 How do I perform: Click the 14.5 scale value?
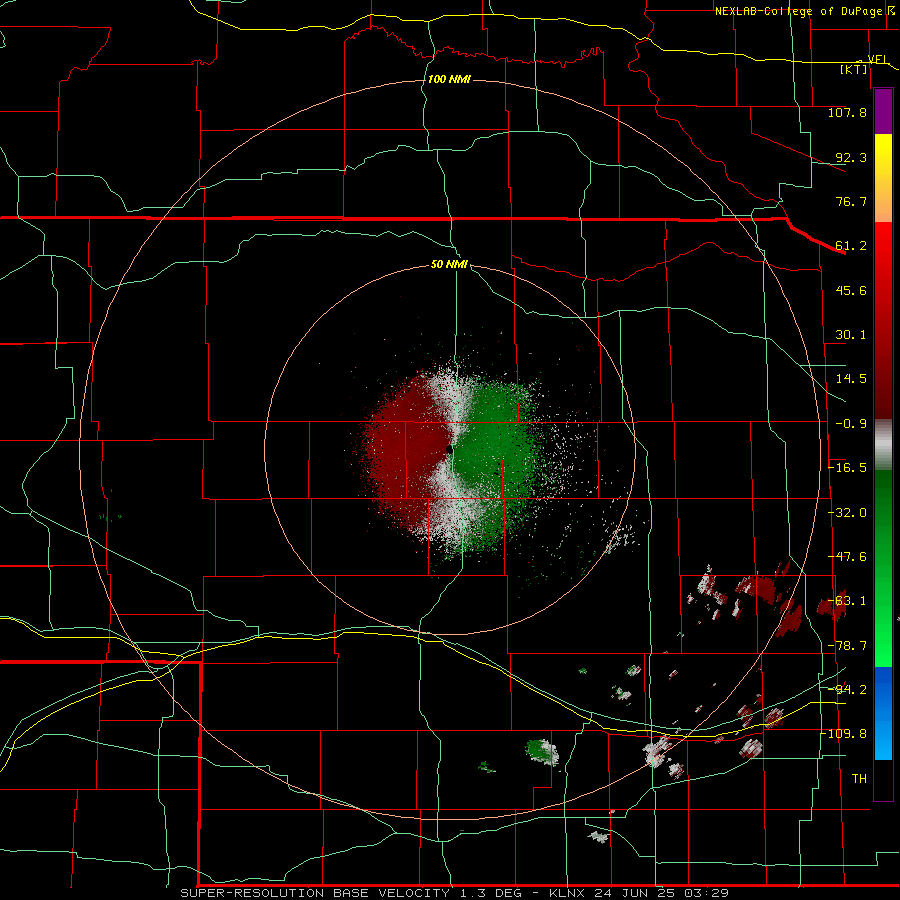(x=851, y=379)
